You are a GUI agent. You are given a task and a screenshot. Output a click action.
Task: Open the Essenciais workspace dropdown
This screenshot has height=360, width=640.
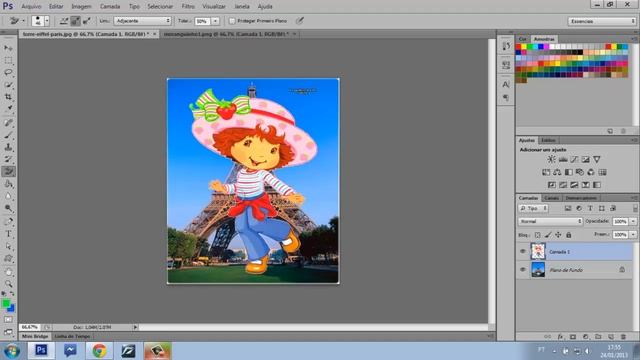point(602,21)
